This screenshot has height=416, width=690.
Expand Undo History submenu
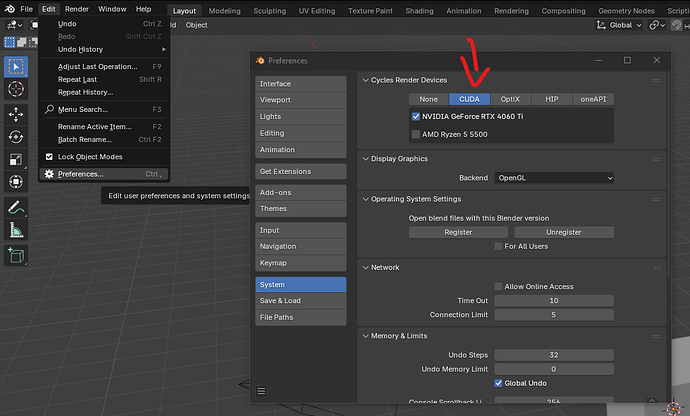pos(104,49)
